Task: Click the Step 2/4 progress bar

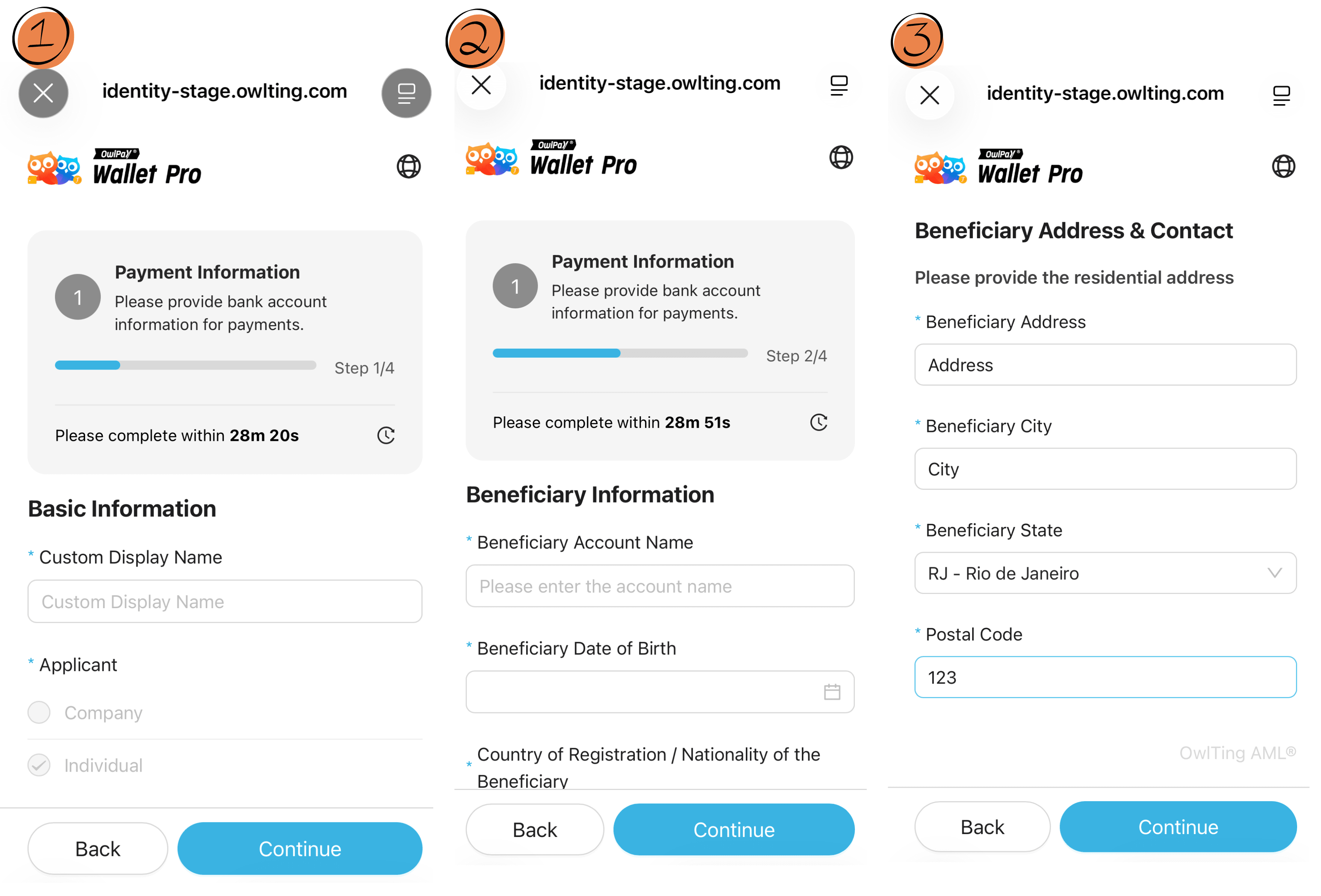Action: pos(620,354)
